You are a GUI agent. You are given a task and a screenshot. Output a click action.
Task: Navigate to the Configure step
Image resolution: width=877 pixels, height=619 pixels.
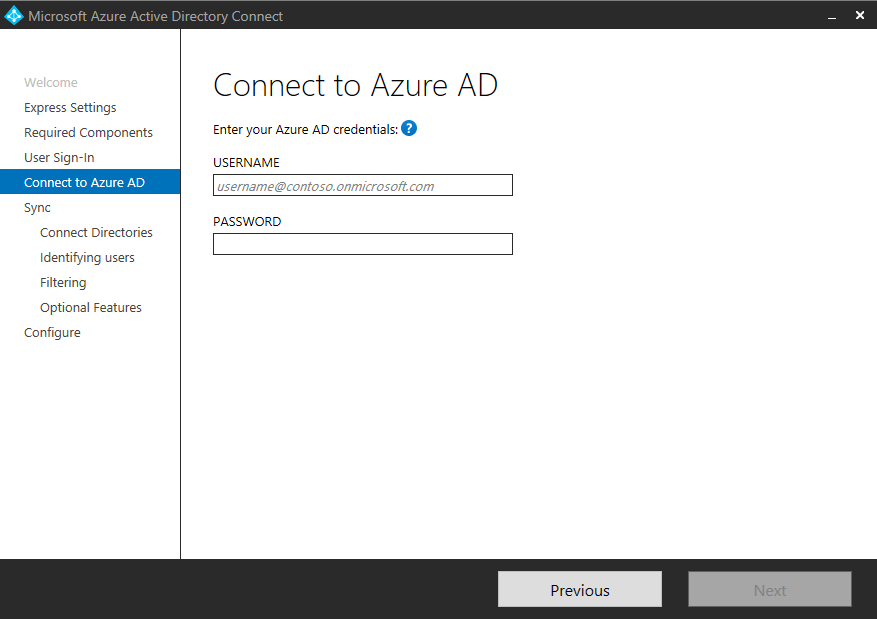pyautogui.click(x=52, y=333)
